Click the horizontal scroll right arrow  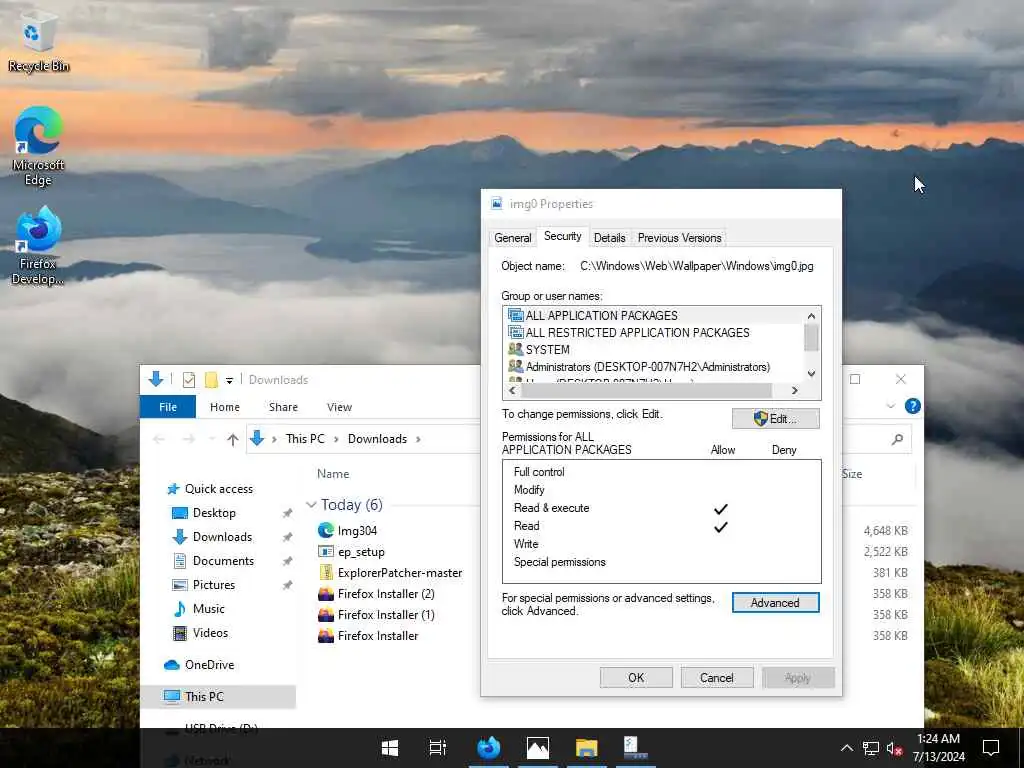coord(794,391)
